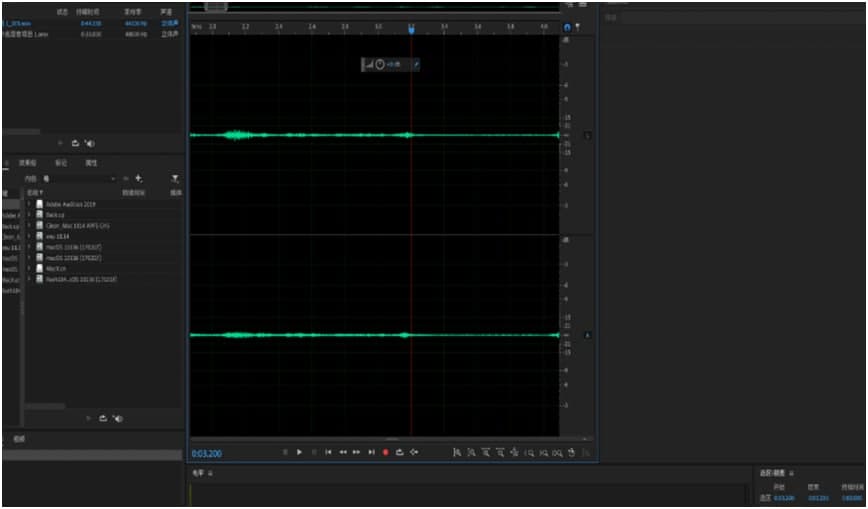868x509 pixels.
Task: Zoom out amplitude on the waveform
Action: (472, 453)
